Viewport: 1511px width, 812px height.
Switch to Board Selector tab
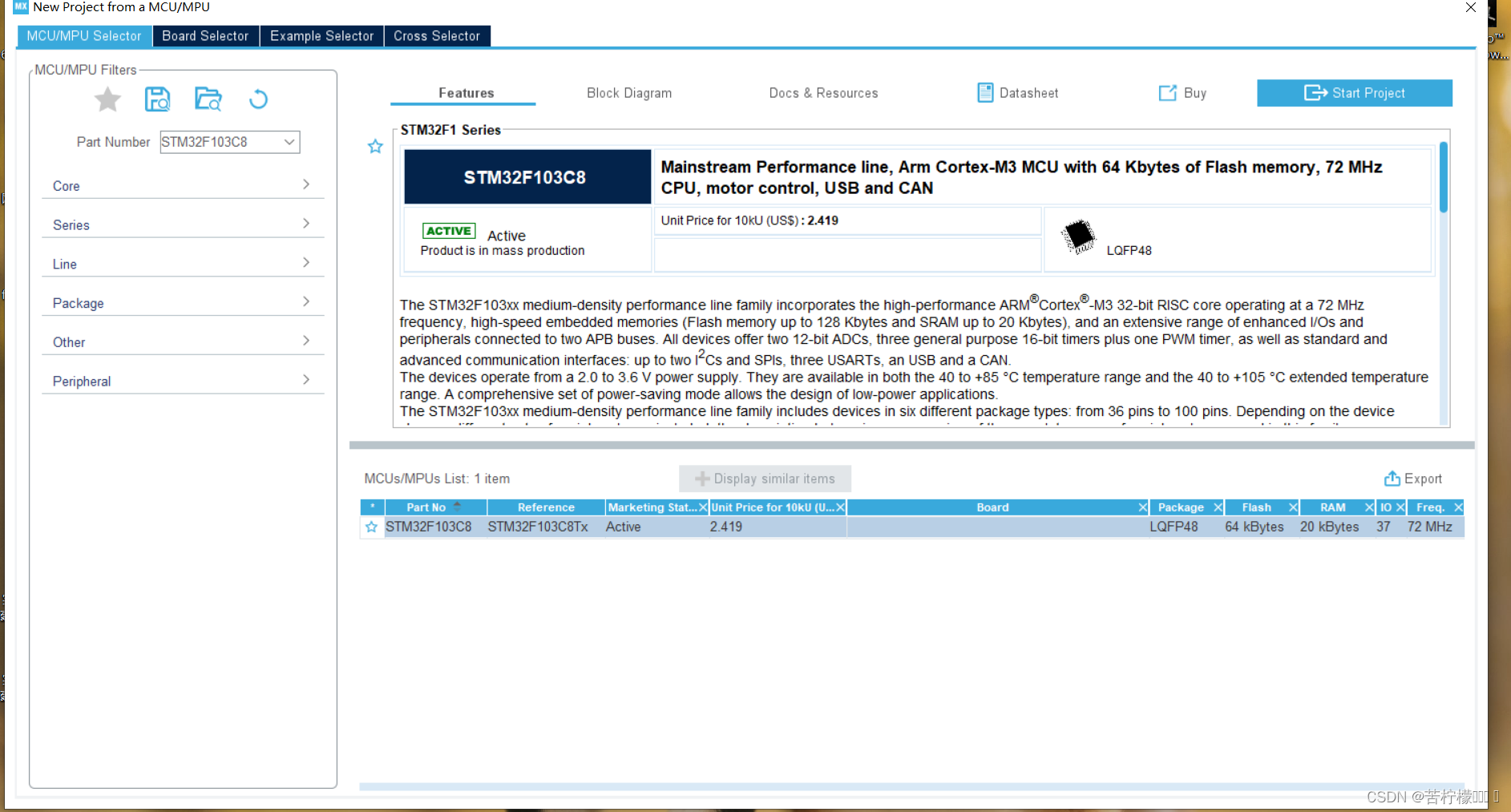pyautogui.click(x=205, y=36)
